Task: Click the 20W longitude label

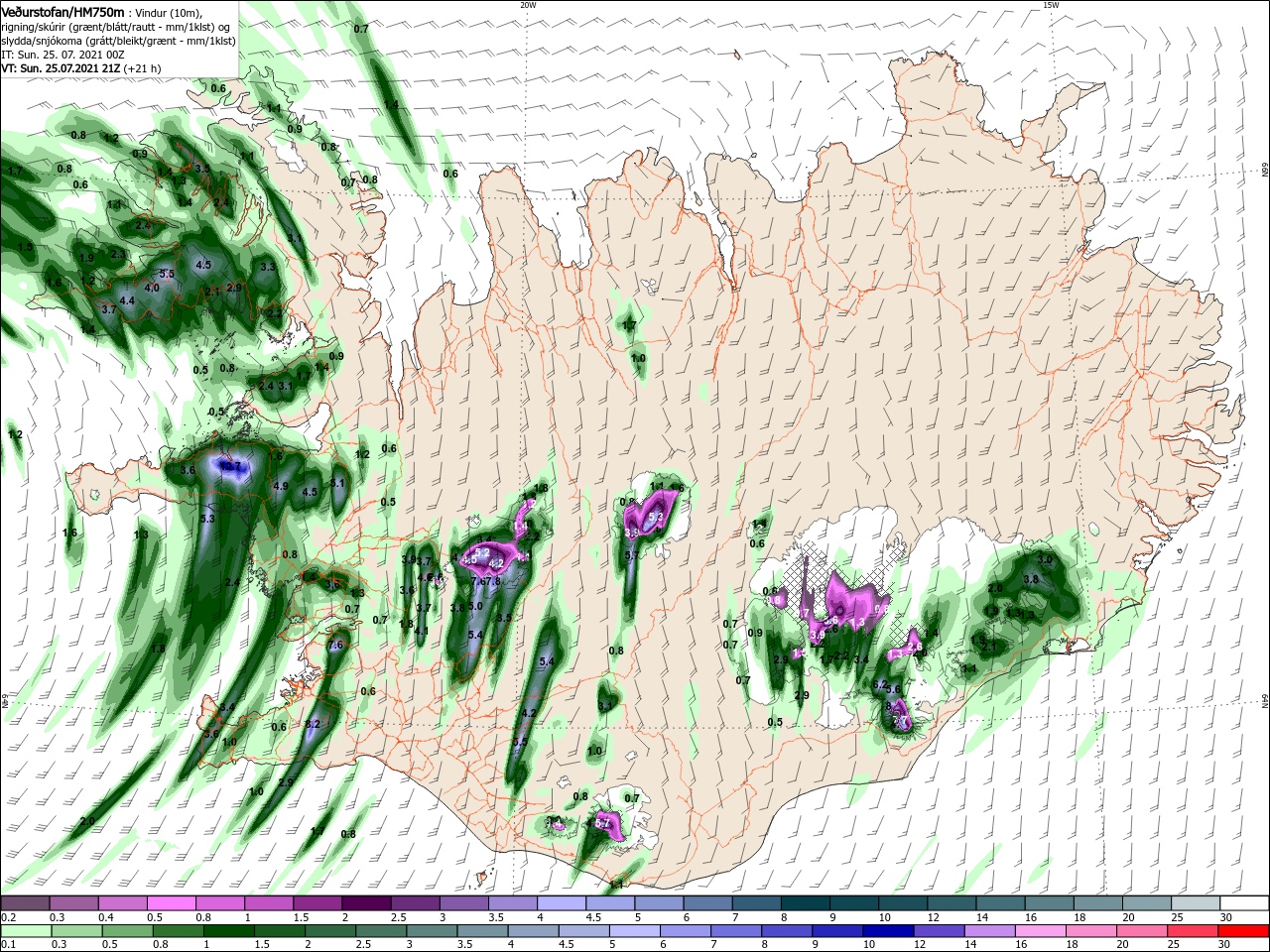Action: coord(528,5)
